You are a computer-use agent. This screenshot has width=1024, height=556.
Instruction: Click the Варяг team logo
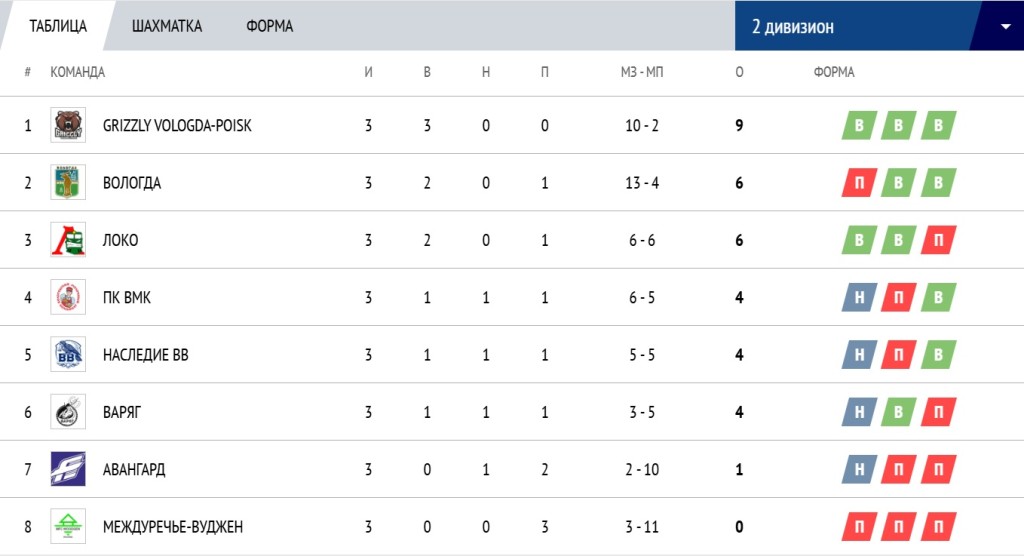[x=68, y=412]
